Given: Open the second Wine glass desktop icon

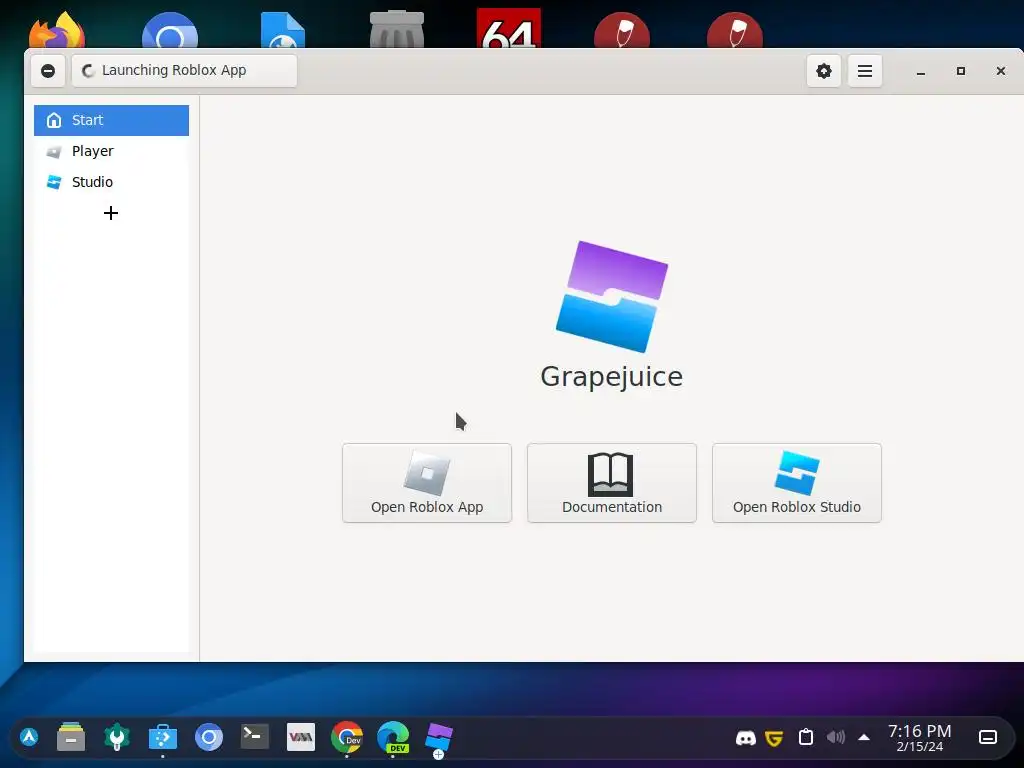Looking at the screenshot, I should 735,29.
